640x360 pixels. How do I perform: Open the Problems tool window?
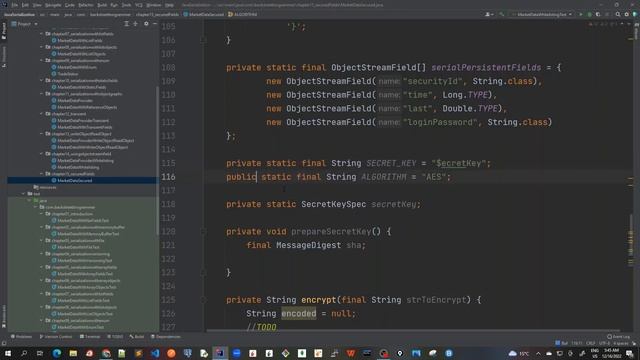pyautogui.click(x=22, y=337)
